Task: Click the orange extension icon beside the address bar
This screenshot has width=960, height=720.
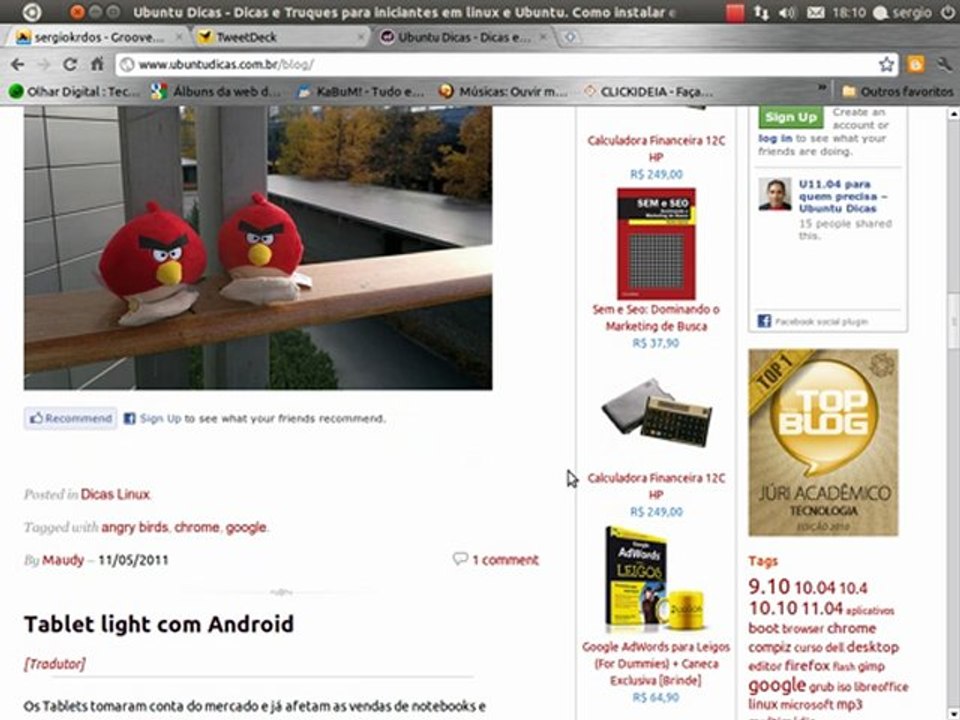Action: [x=916, y=64]
